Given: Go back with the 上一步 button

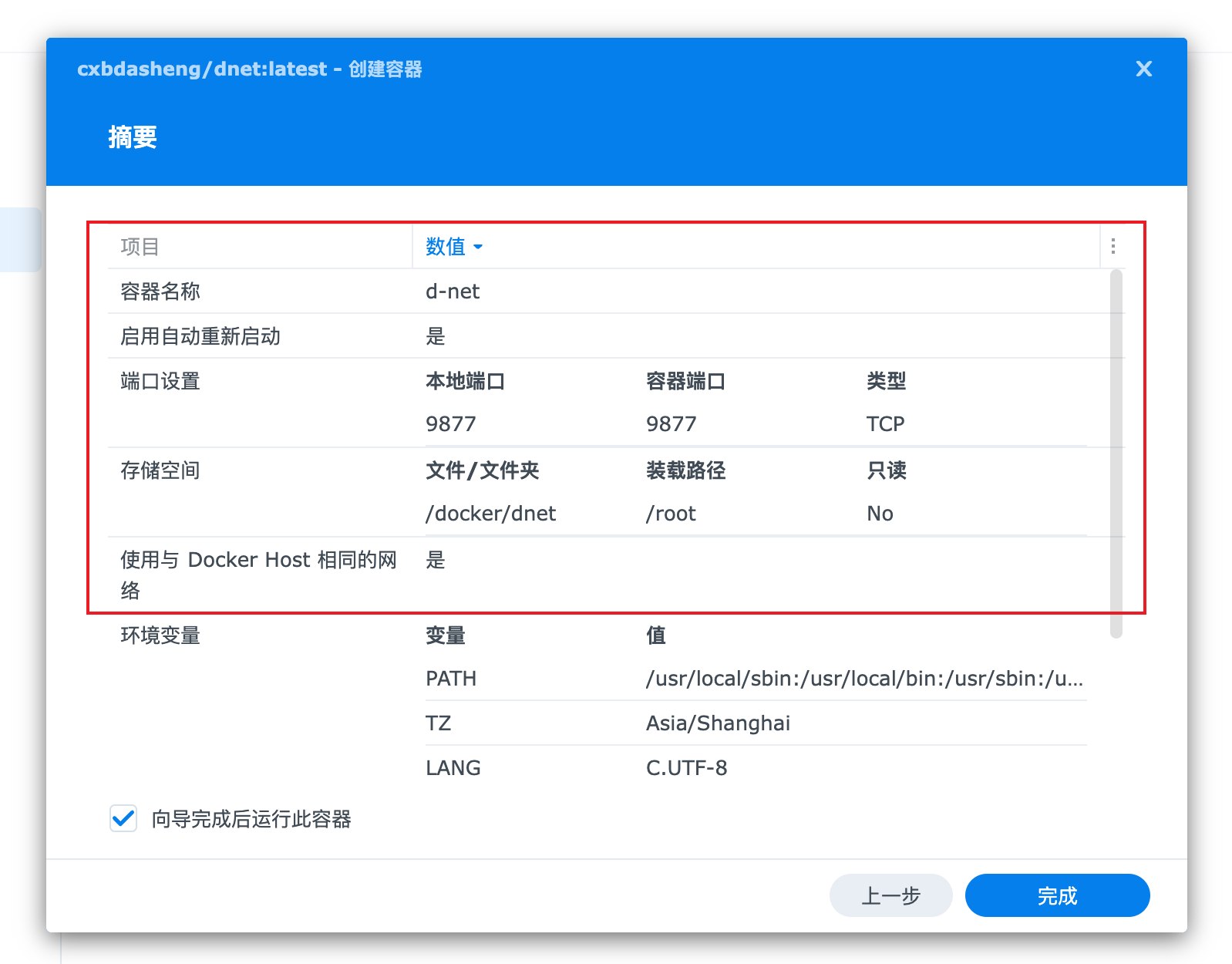Looking at the screenshot, I should point(890,895).
